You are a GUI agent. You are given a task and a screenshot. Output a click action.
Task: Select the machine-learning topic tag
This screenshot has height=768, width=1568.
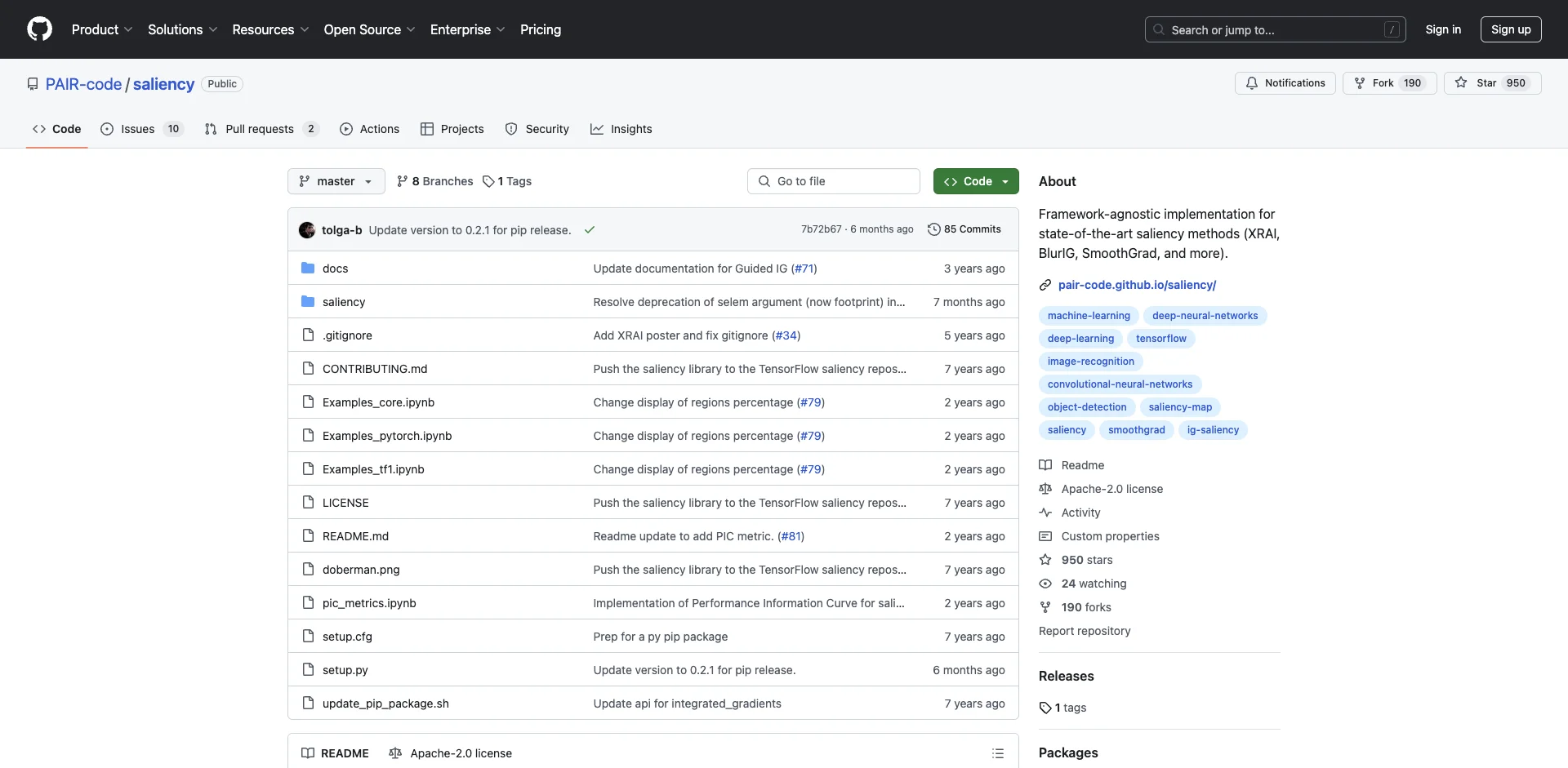coord(1089,316)
